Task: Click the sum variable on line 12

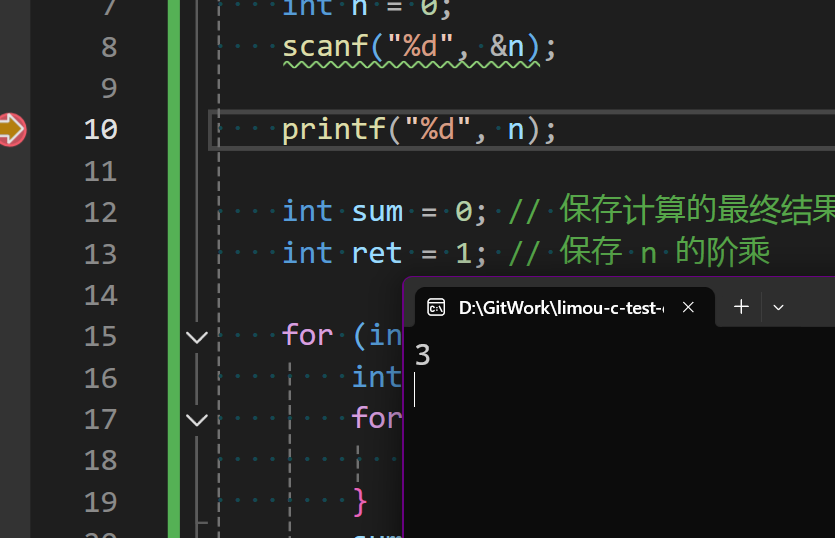Action: click(377, 211)
